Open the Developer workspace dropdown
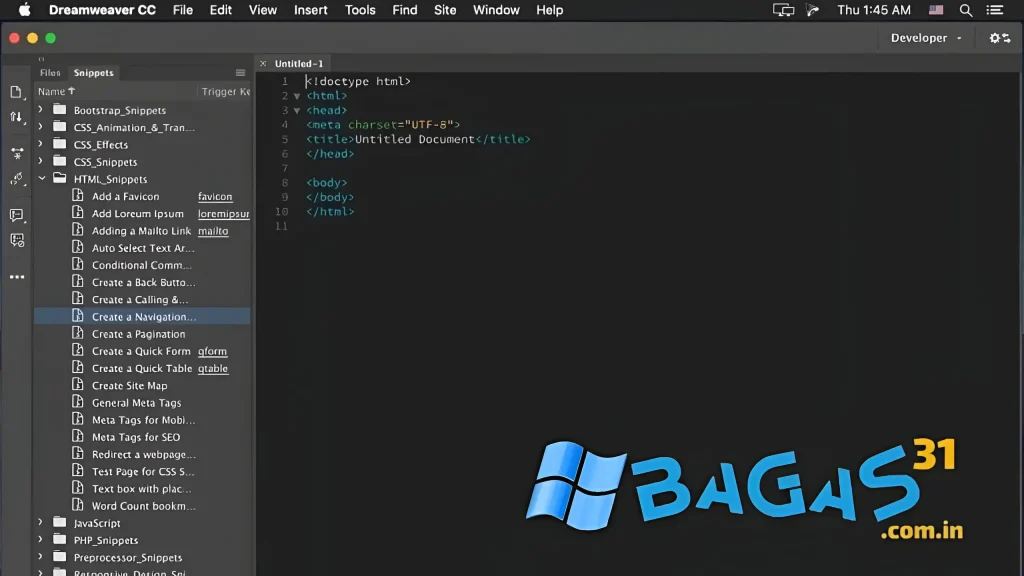 point(926,38)
